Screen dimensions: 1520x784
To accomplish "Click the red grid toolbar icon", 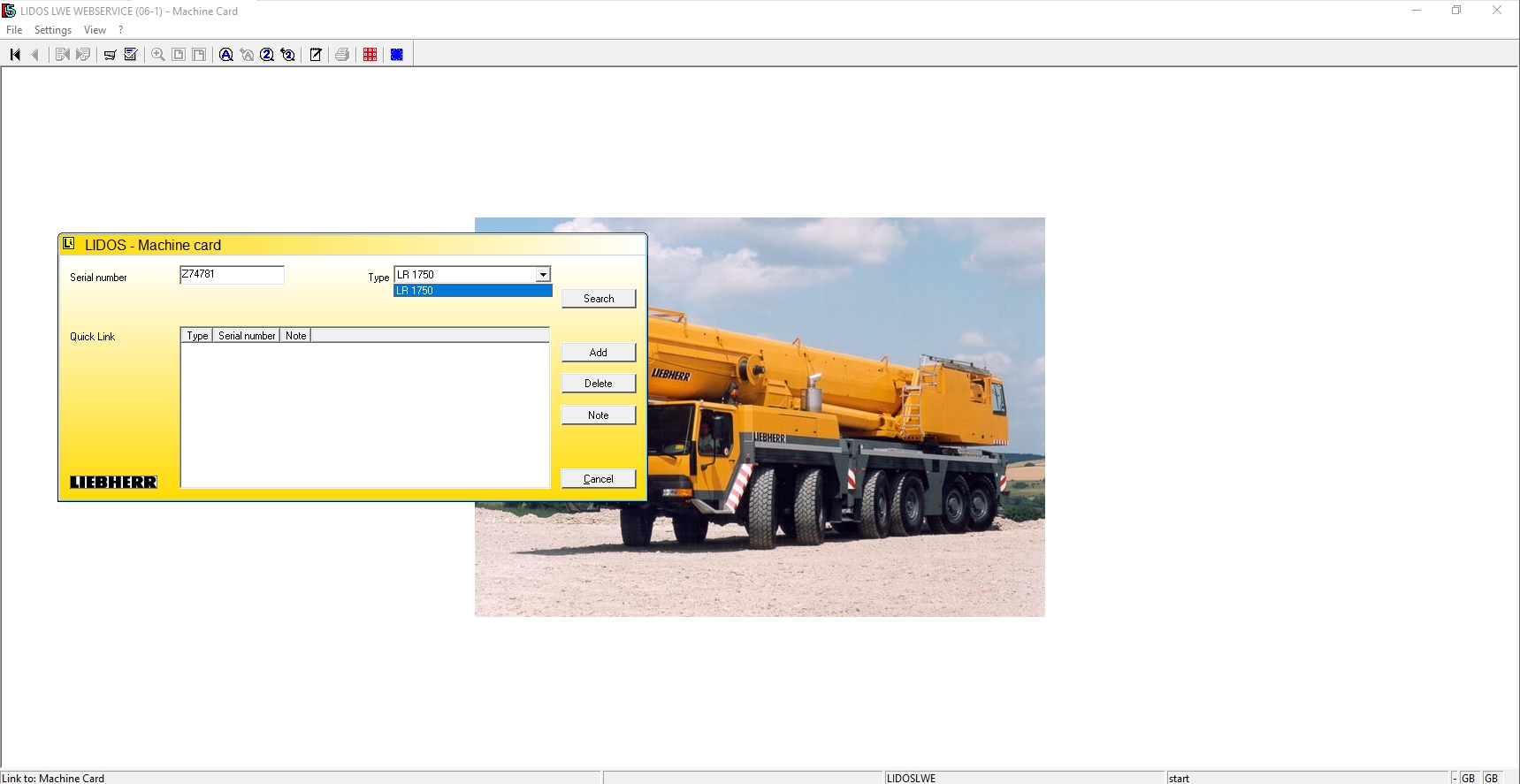I will coord(370,55).
